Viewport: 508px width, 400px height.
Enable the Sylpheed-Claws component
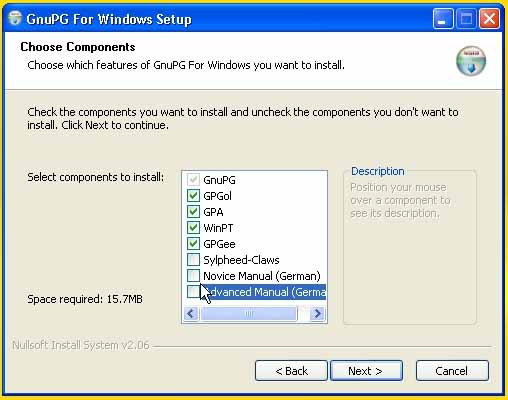click(193, 260)
